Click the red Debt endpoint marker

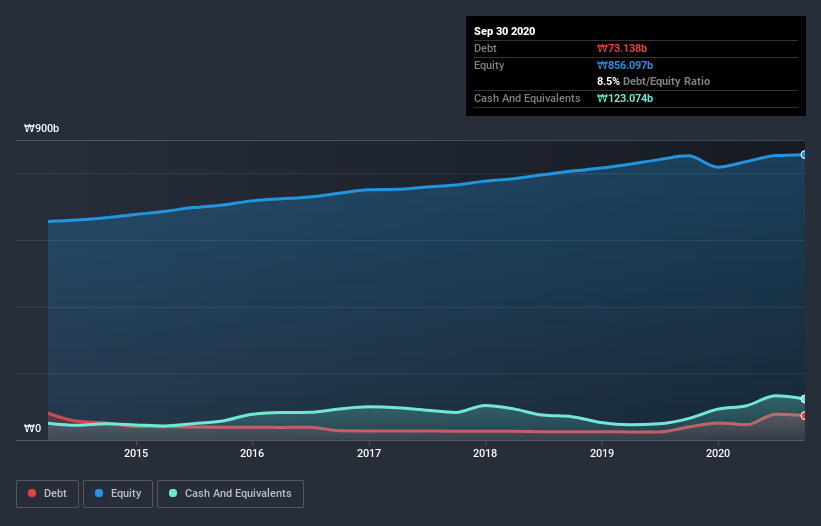click(x=804, y=416)
